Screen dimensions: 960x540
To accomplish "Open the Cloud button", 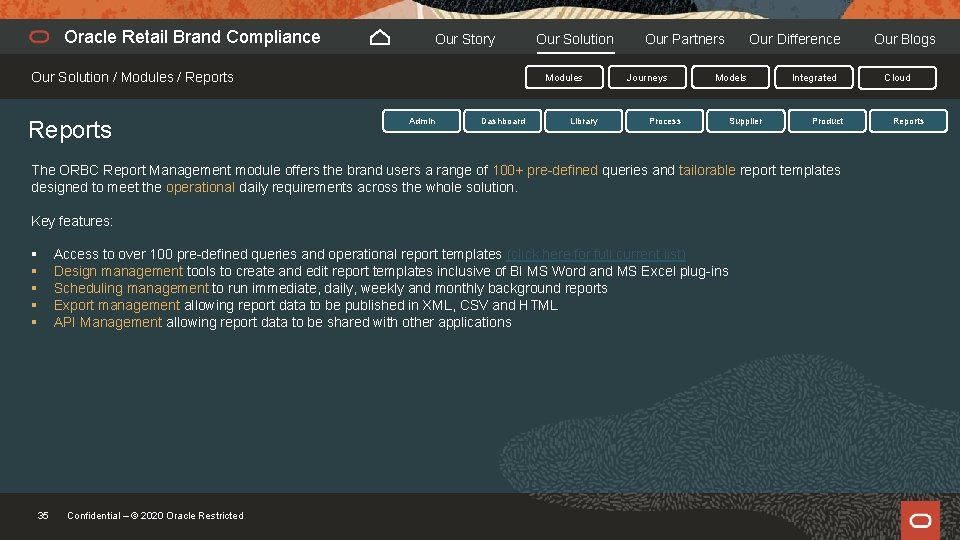I will [x=897, y=78].
